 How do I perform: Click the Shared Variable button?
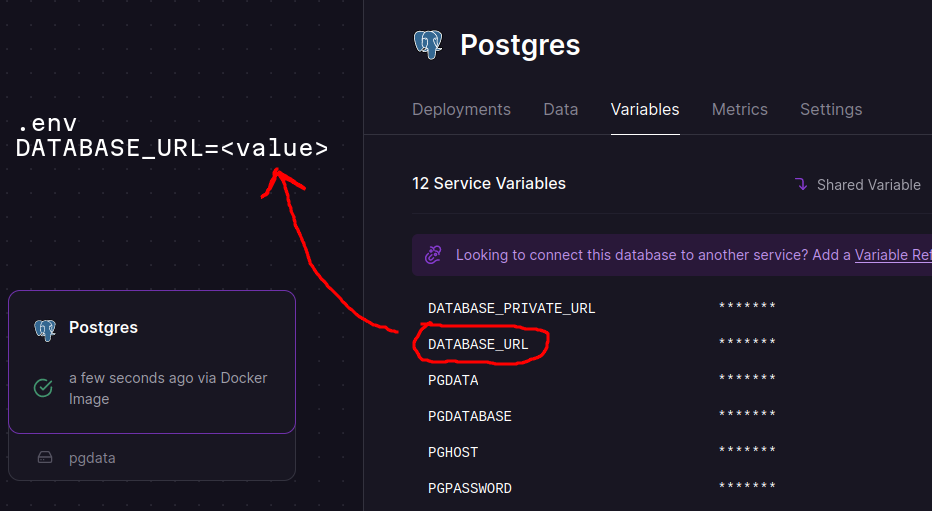click(857, 184)
